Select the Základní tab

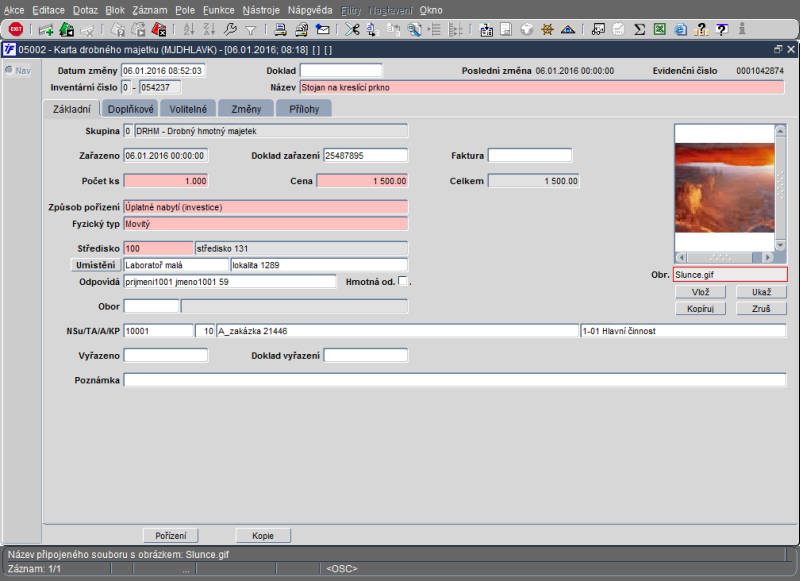tap(72, 109)
